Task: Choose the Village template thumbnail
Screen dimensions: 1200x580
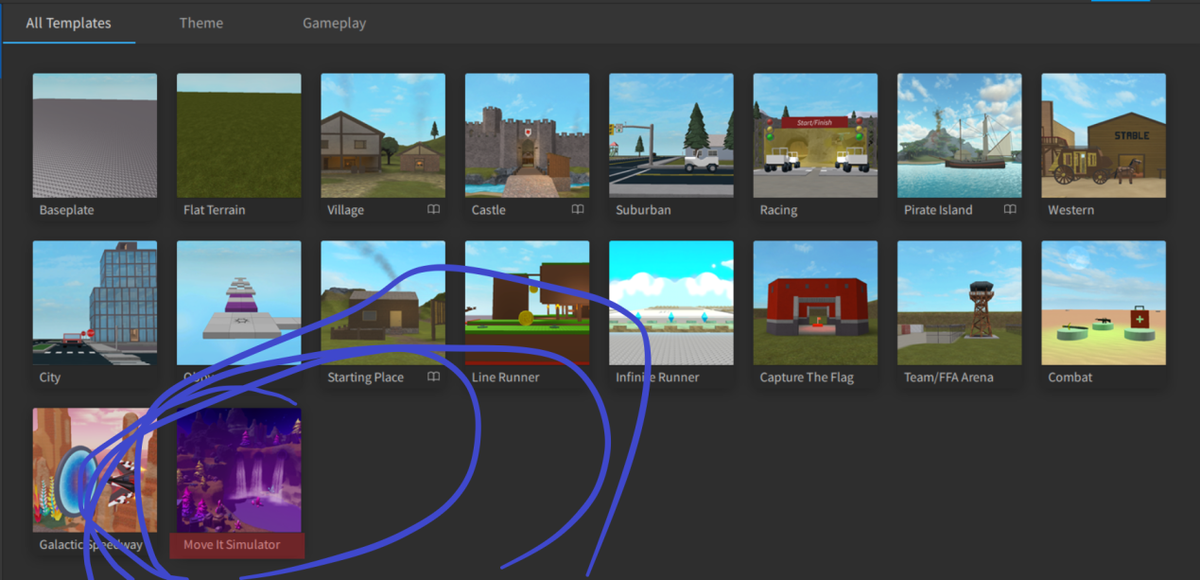Action: coord(383,135)
